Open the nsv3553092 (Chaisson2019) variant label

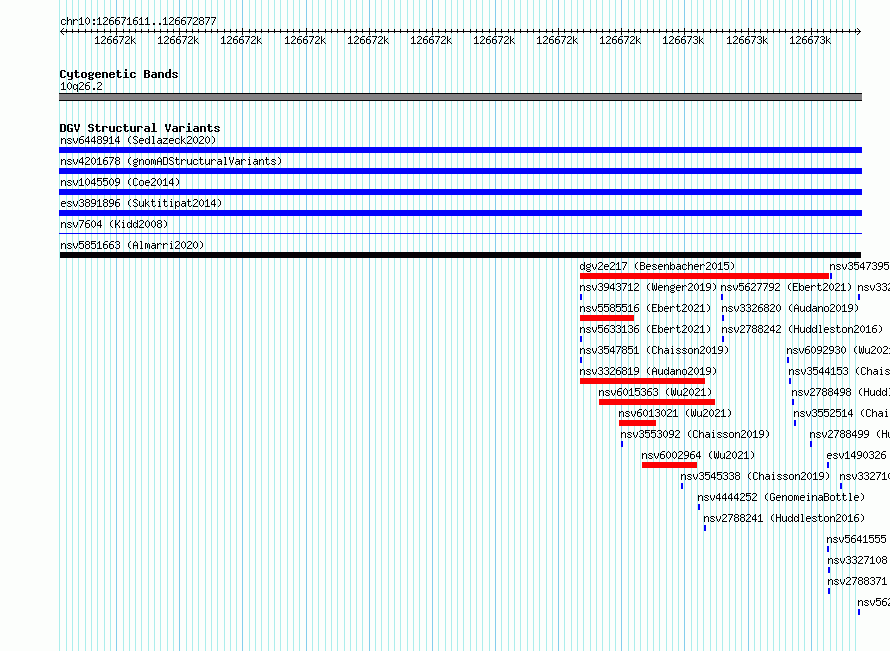[695, 434]
